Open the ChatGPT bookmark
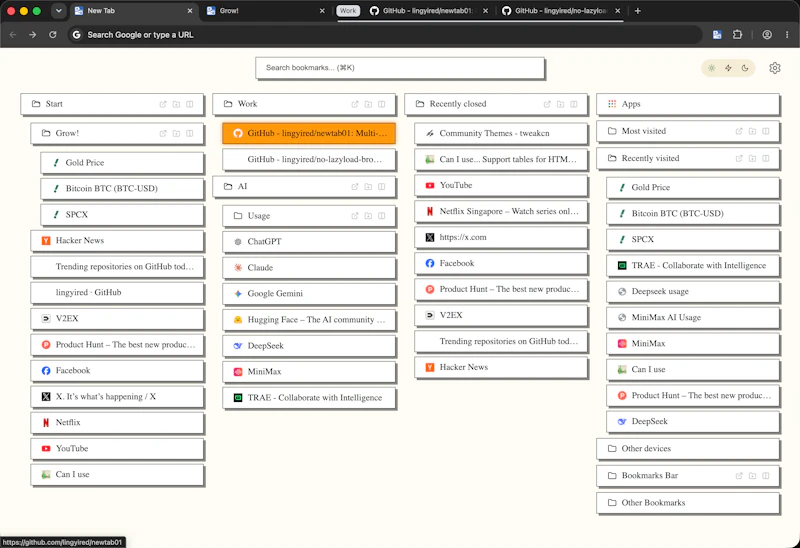The width and height of the screenshot is (800, 548). click(309, 242)
